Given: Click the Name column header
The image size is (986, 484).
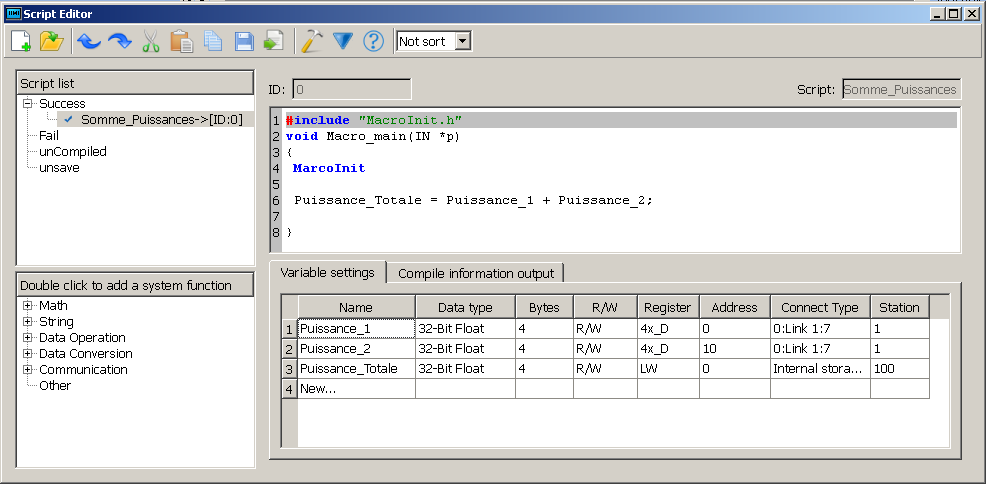Looking at the screenshot, I should pos(355,307).
